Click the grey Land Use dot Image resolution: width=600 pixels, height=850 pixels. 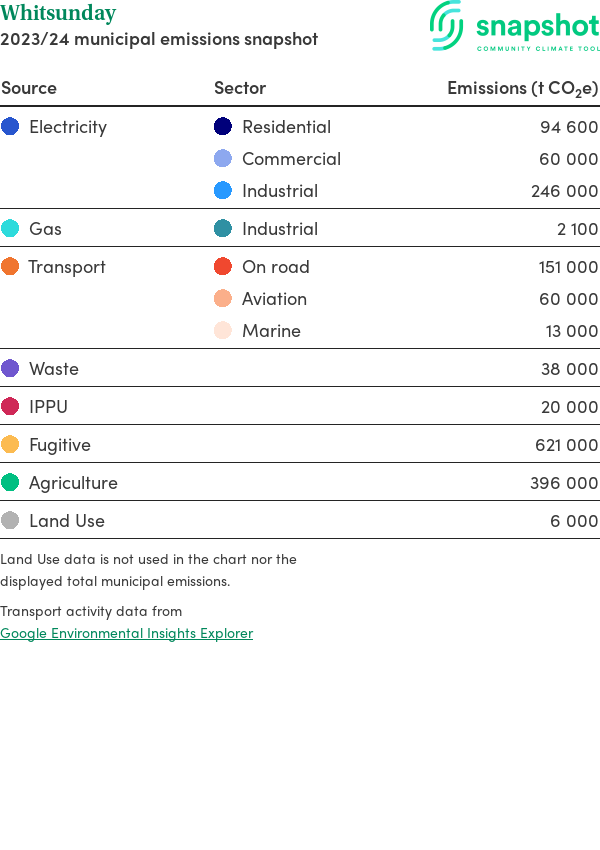click(x=10, y=521)
